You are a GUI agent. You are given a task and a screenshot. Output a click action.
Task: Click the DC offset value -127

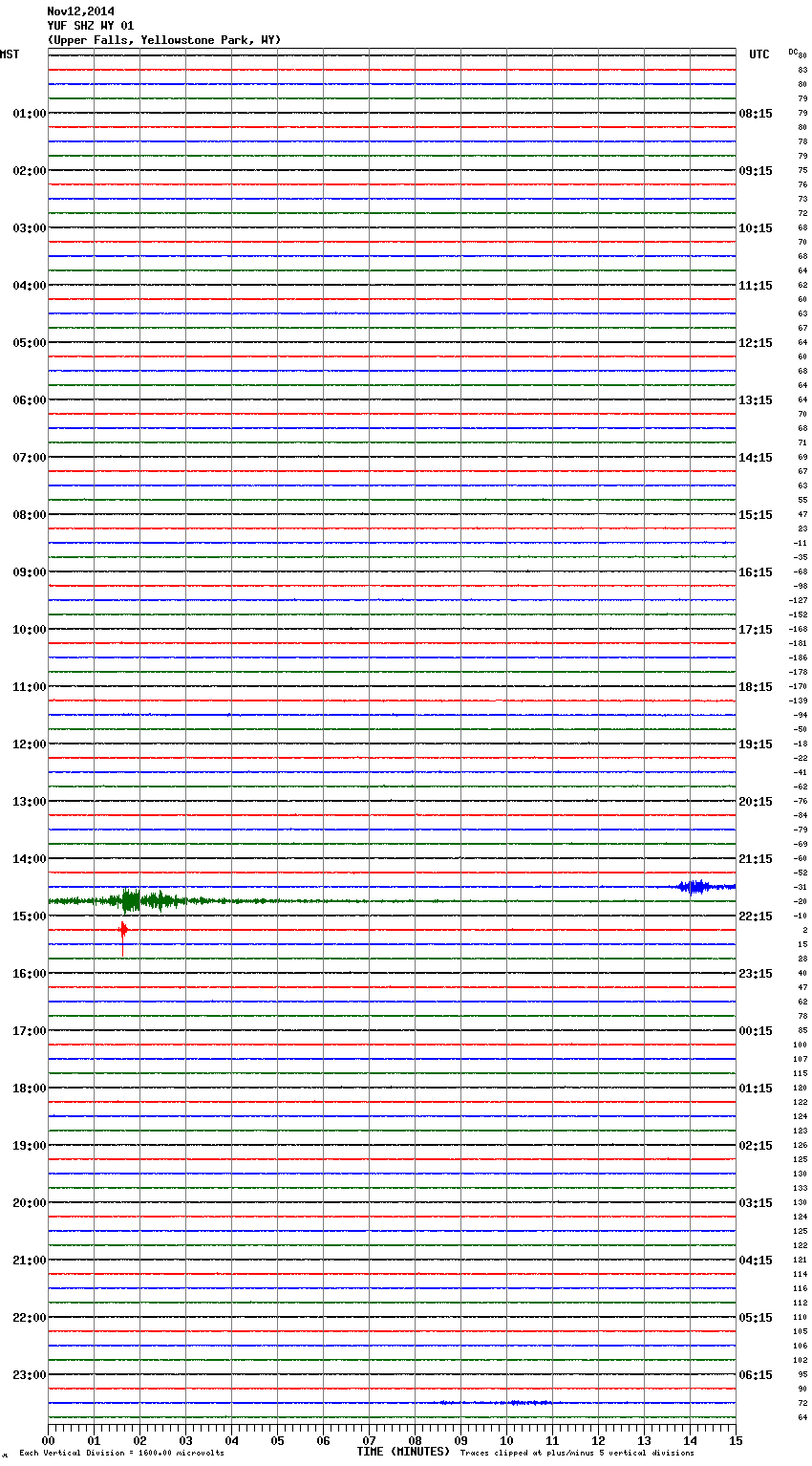[x=799, y=600]
